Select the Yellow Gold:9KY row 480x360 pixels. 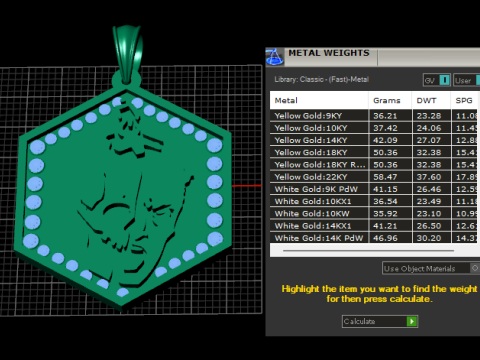[x=373, y=116]
